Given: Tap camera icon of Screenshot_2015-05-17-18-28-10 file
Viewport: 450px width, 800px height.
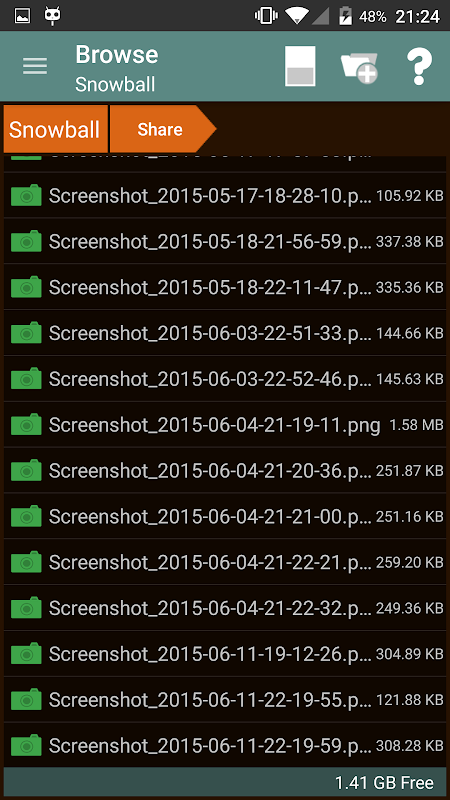Looking at the screenshot, I should point(26,195).
